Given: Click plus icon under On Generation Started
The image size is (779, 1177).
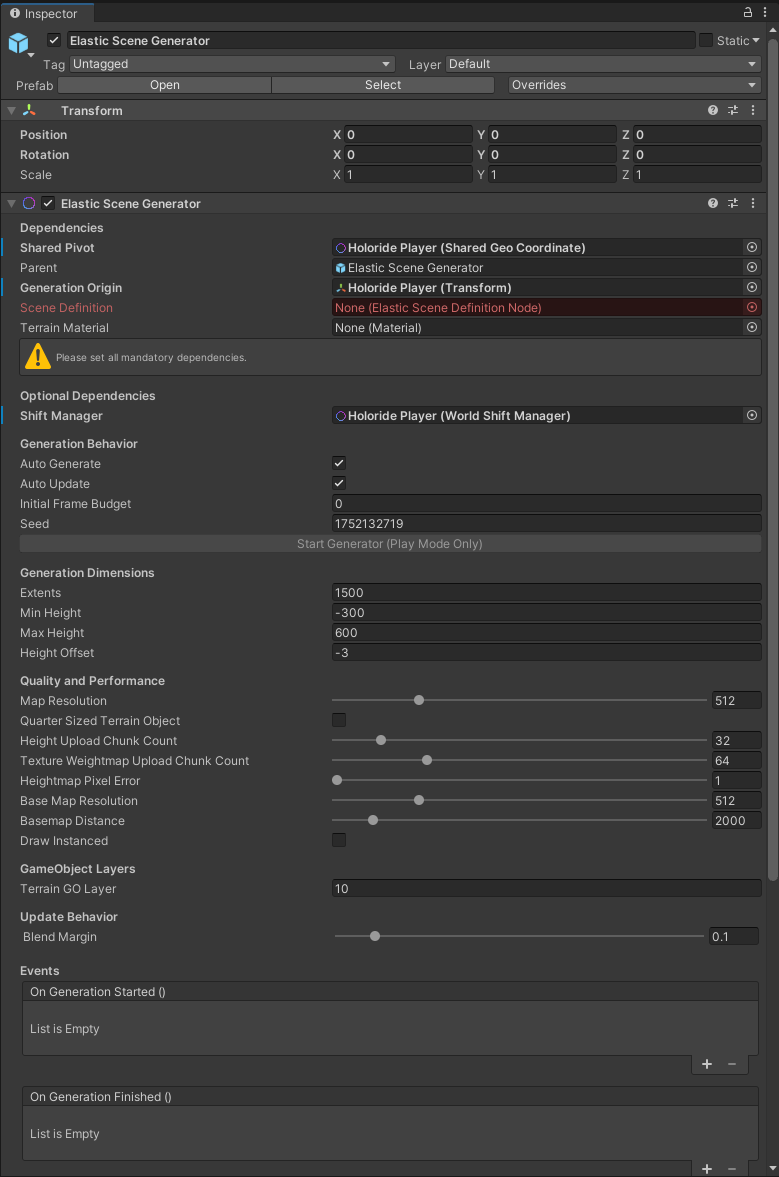Looking at the screenshot, I should 707,1064.
